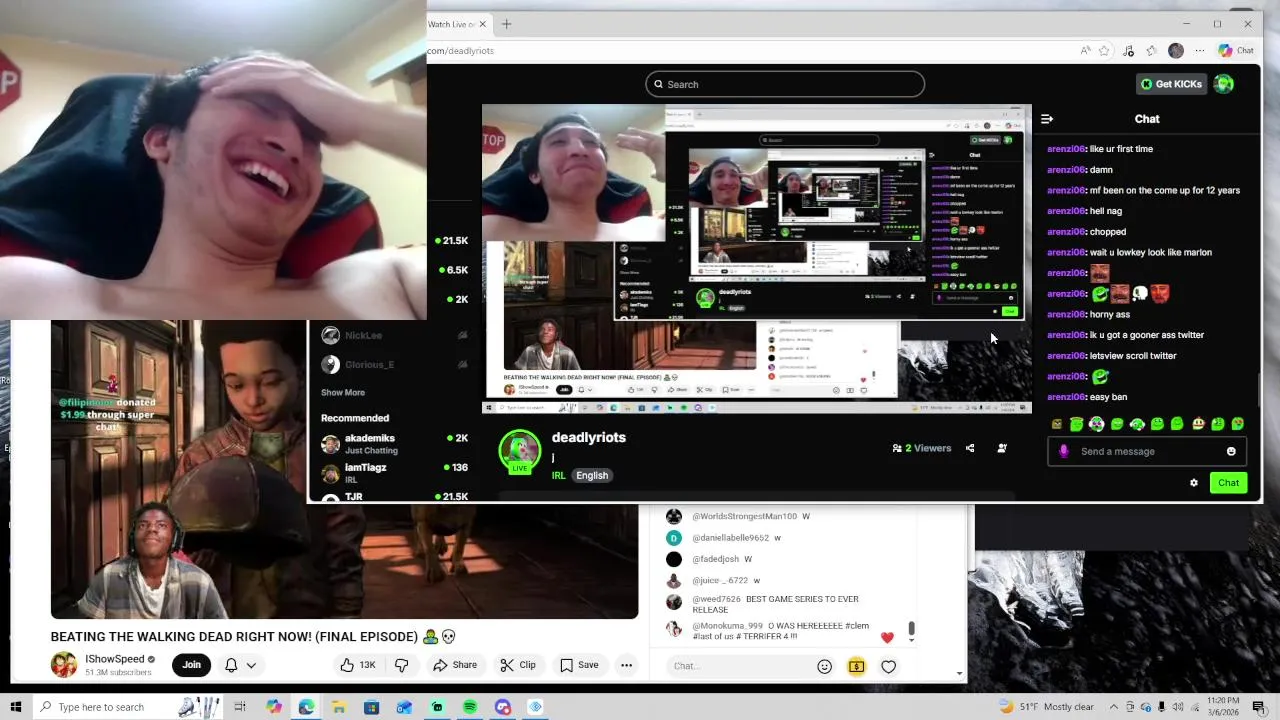Open Kick account avatar menu
The width and height of the screenshot is (1280, 720).
tap(1224, 84)
